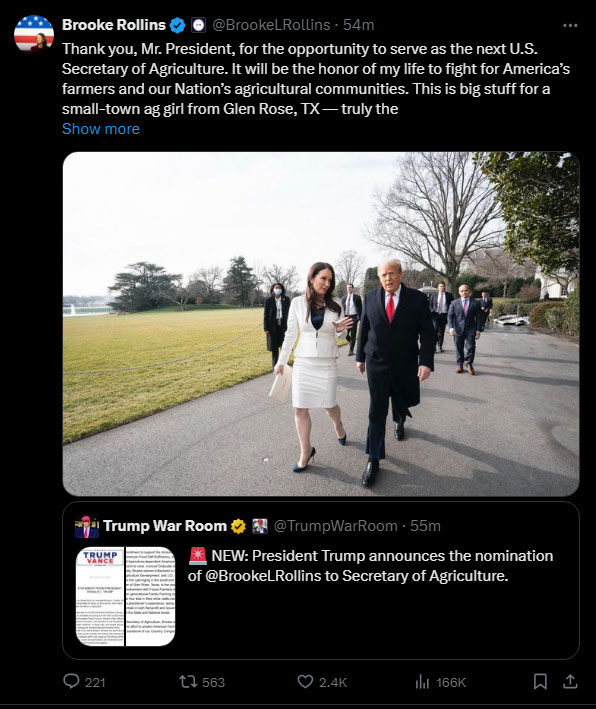Open the three-dot more options menu
Viewport: 596px width, 709px height.
pyautogui.click(x=570, y=25)
